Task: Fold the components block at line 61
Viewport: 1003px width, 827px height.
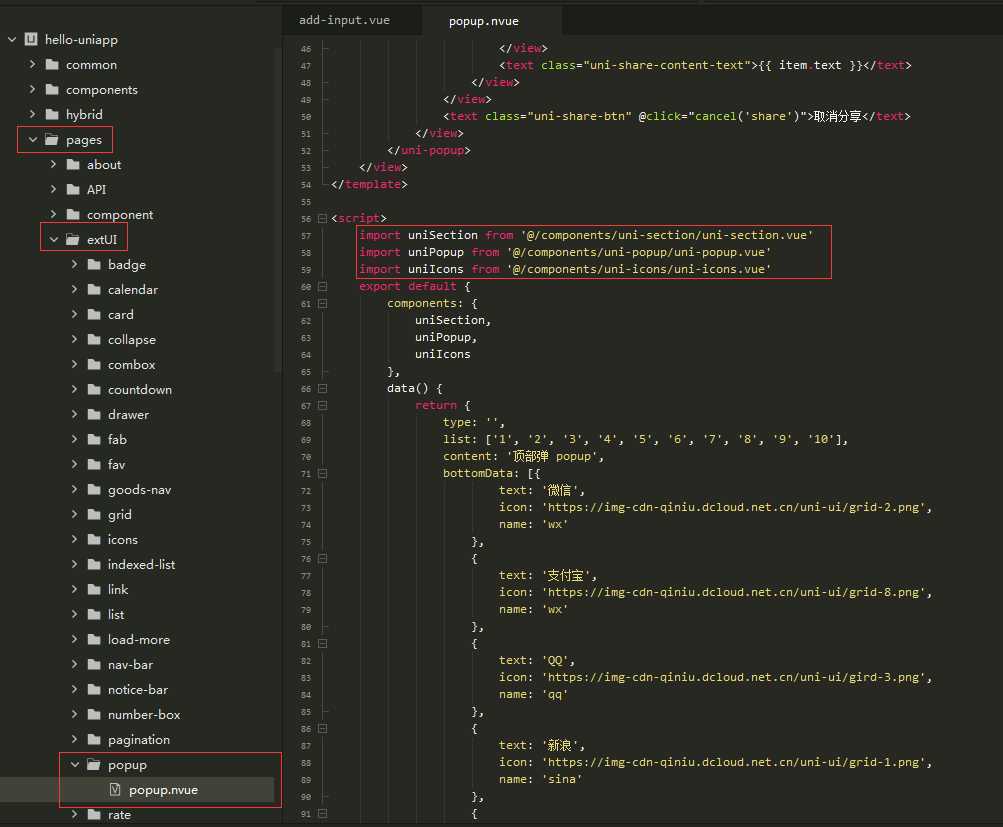Action: tap(322, 303)
